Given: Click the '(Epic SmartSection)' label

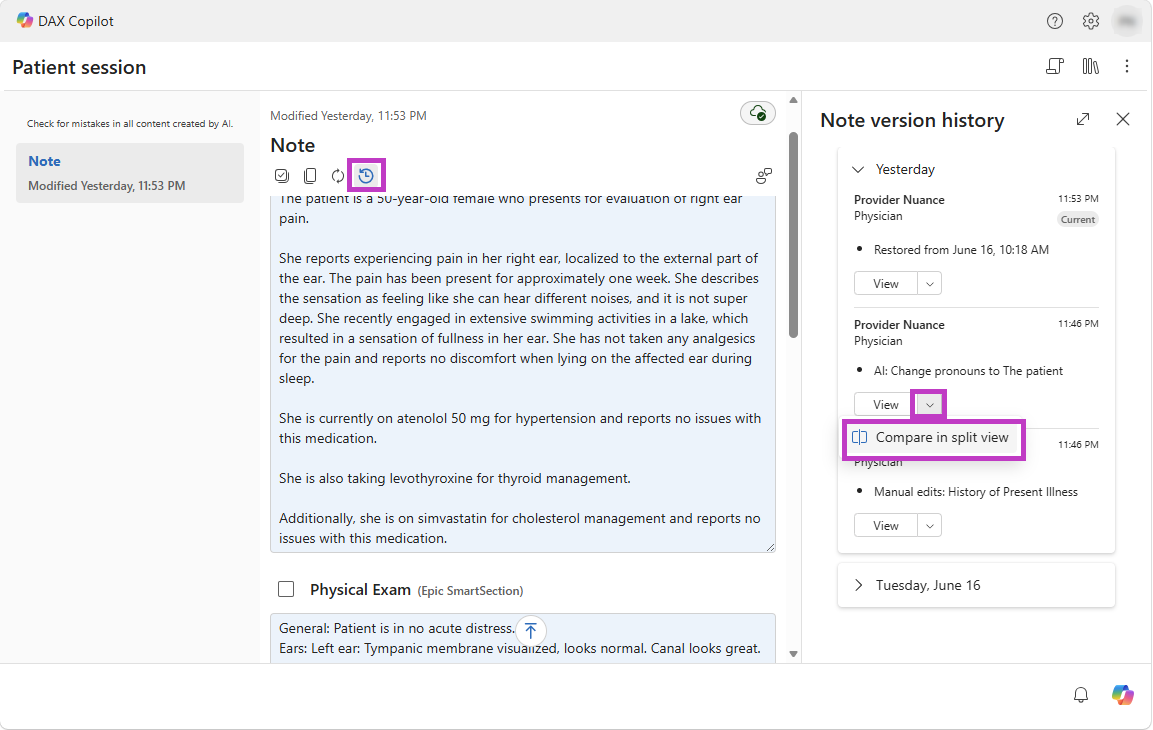Looking at the screenshot, I should (x=470, y=591).
